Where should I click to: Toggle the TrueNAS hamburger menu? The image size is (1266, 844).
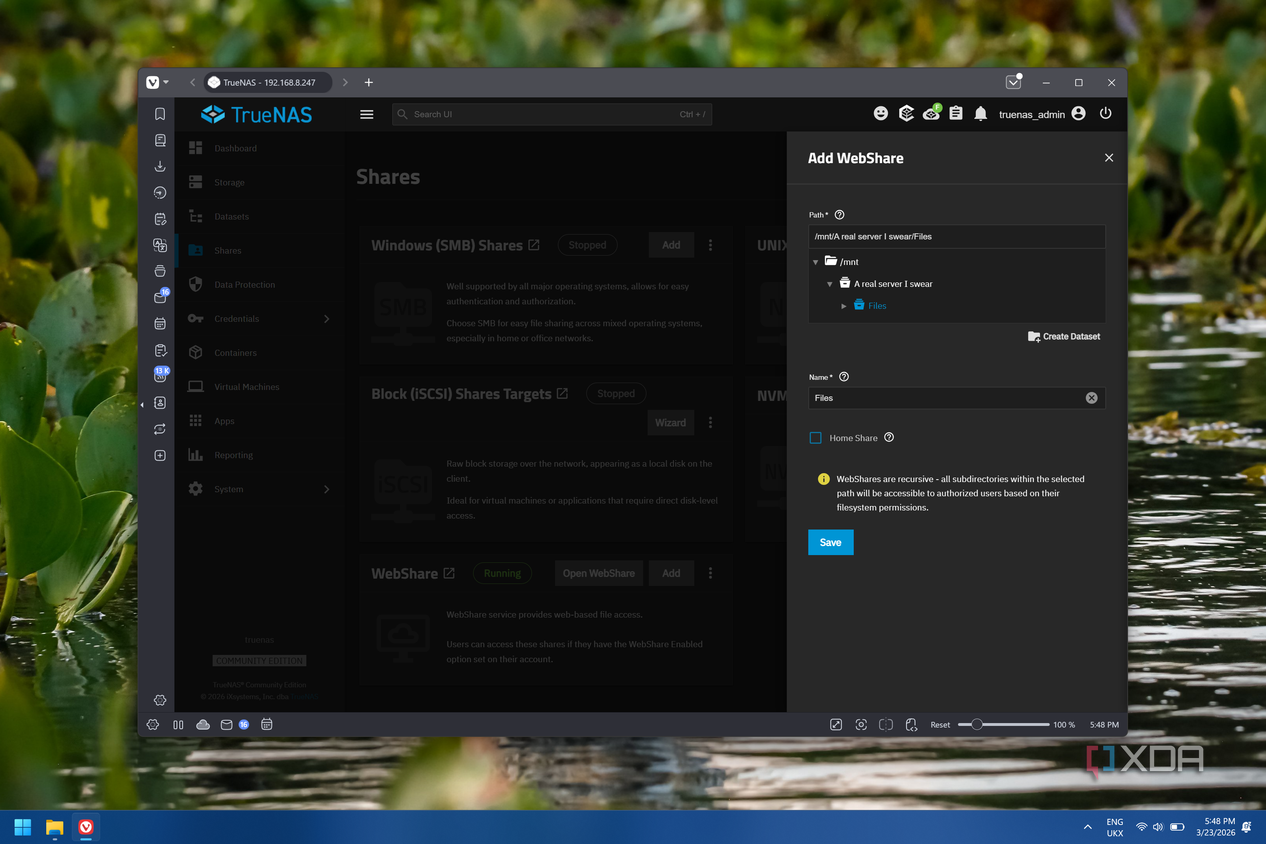pyautogui.click(x=367, y=114)
